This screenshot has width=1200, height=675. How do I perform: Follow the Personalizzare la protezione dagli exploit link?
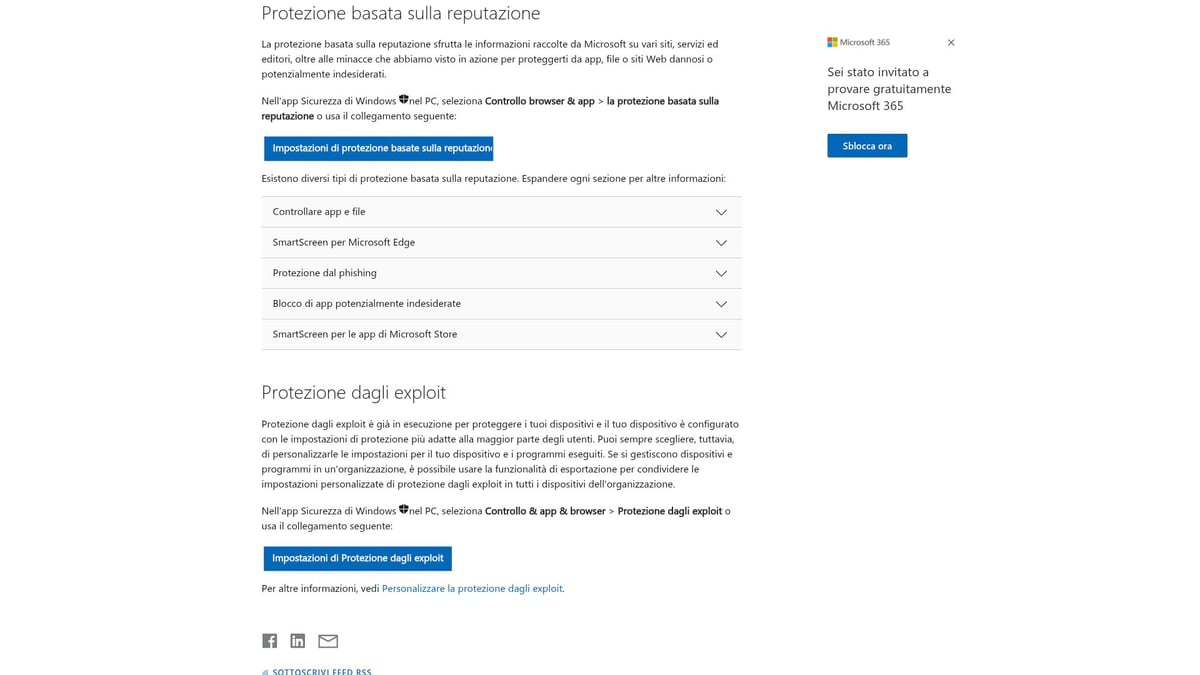(470, 588)
